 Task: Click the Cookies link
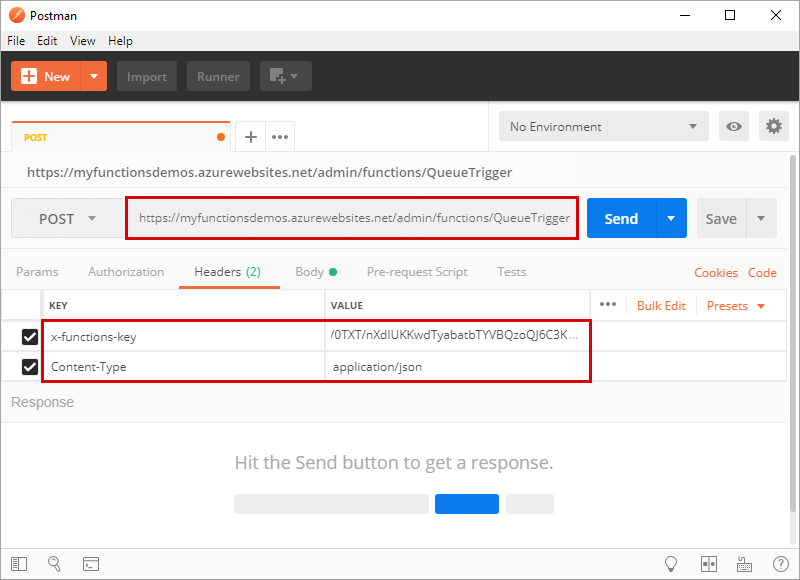tap(716, 273)
